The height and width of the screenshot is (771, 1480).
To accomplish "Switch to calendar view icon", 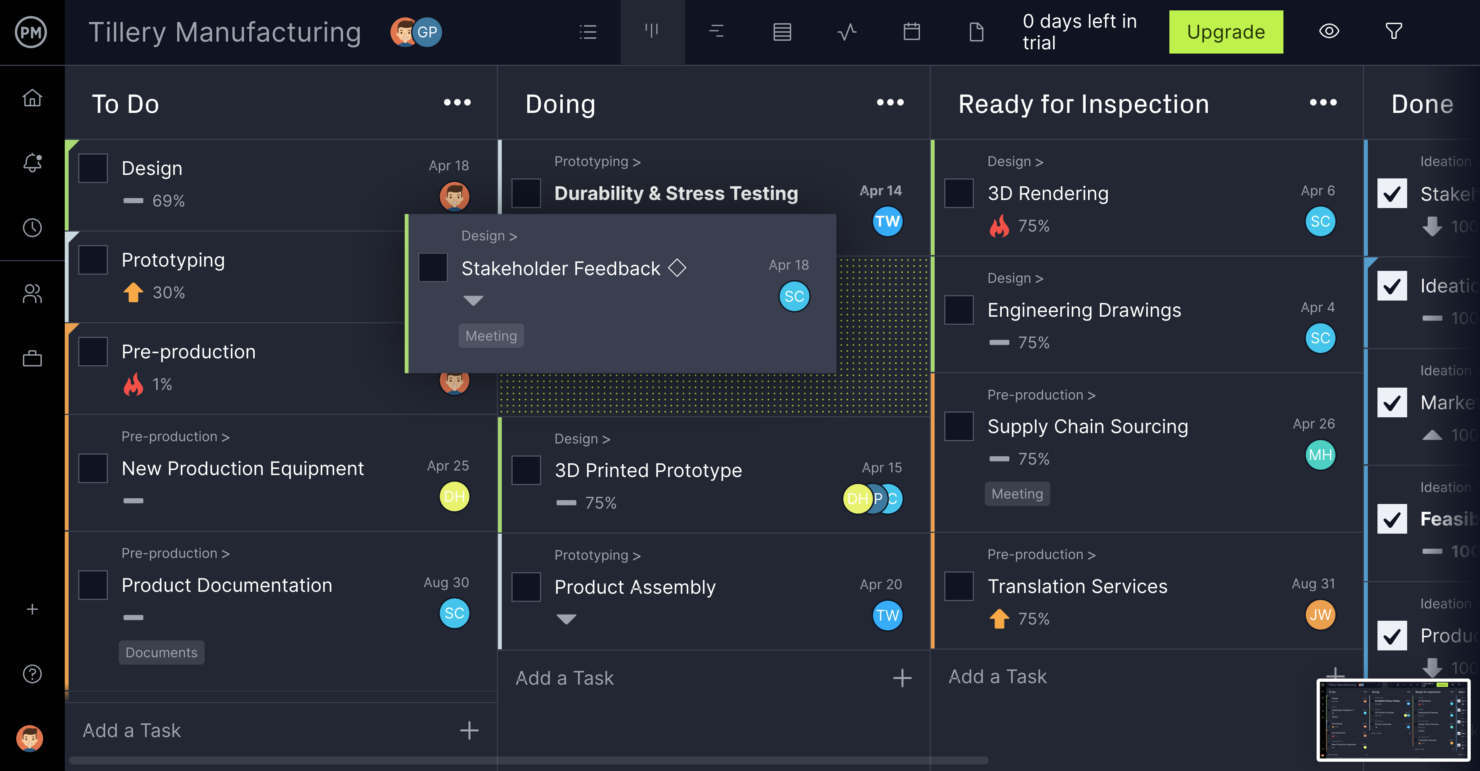I will (911, 32).
